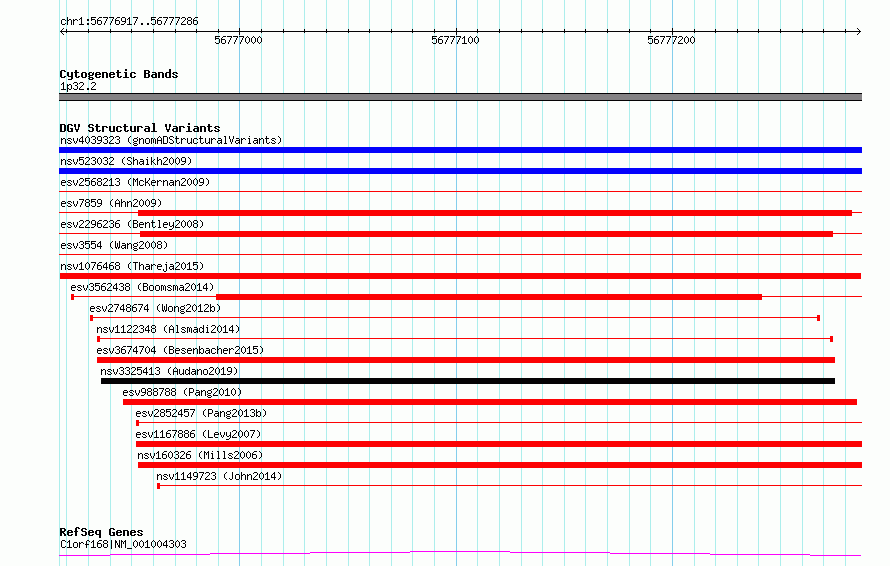This screenshot has width=890, height=566.
Task: Click esv3674704 (Besenbacher2015) label
Action: (x=180, y=350)
